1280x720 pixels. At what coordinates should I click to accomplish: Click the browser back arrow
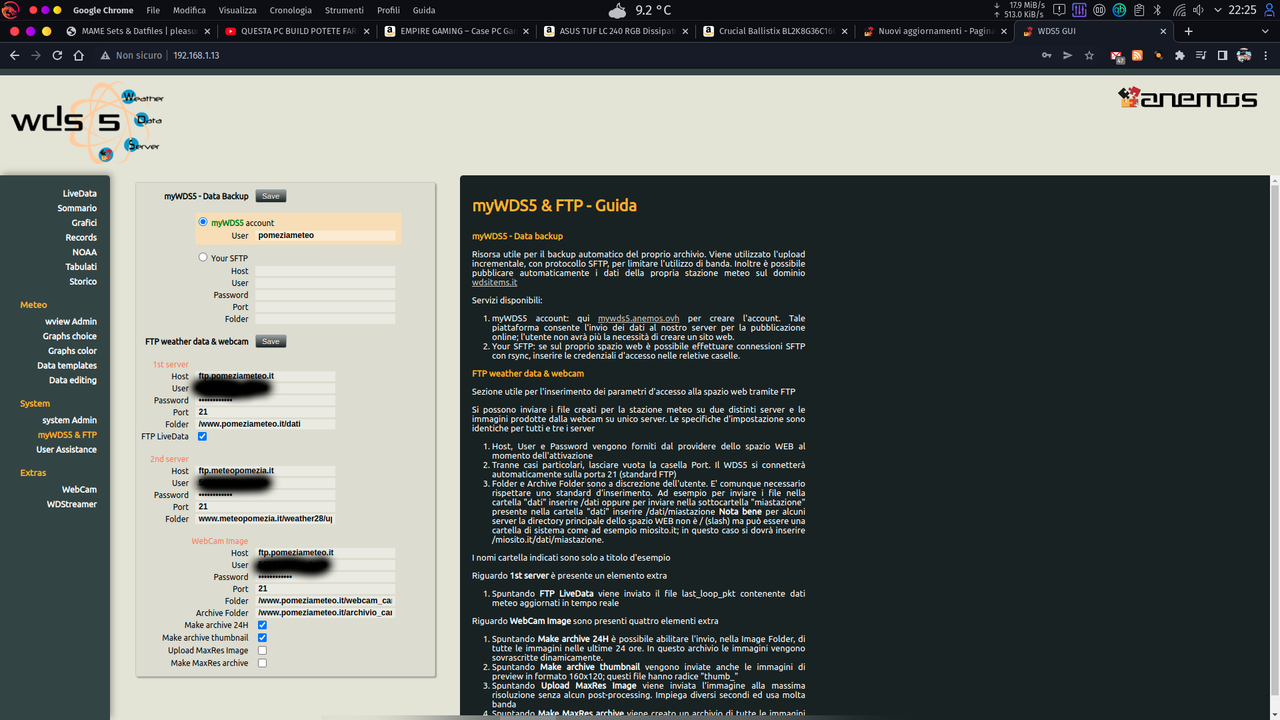click(x=14, y=56)
